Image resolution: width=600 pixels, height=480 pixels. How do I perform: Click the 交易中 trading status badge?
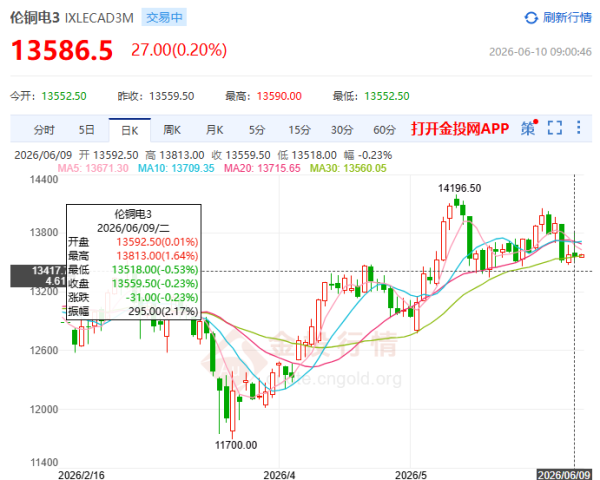pyautogui.click(x=164, y=18)
